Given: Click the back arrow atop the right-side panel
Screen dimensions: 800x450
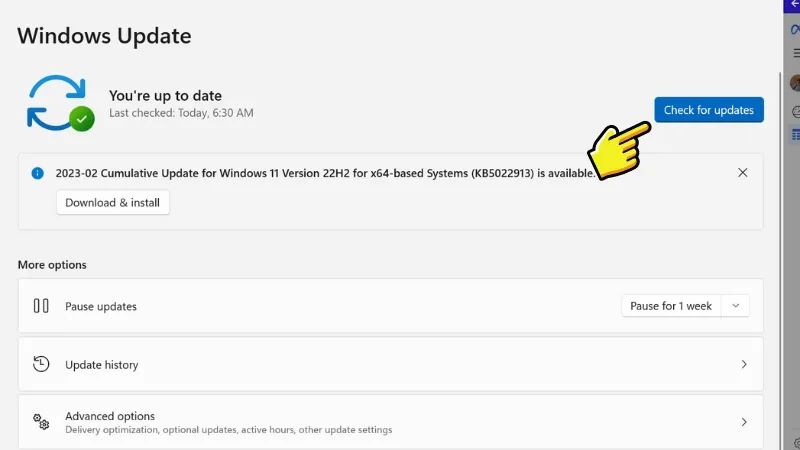Looking at the screenshot, I should [x=795, y=5].
